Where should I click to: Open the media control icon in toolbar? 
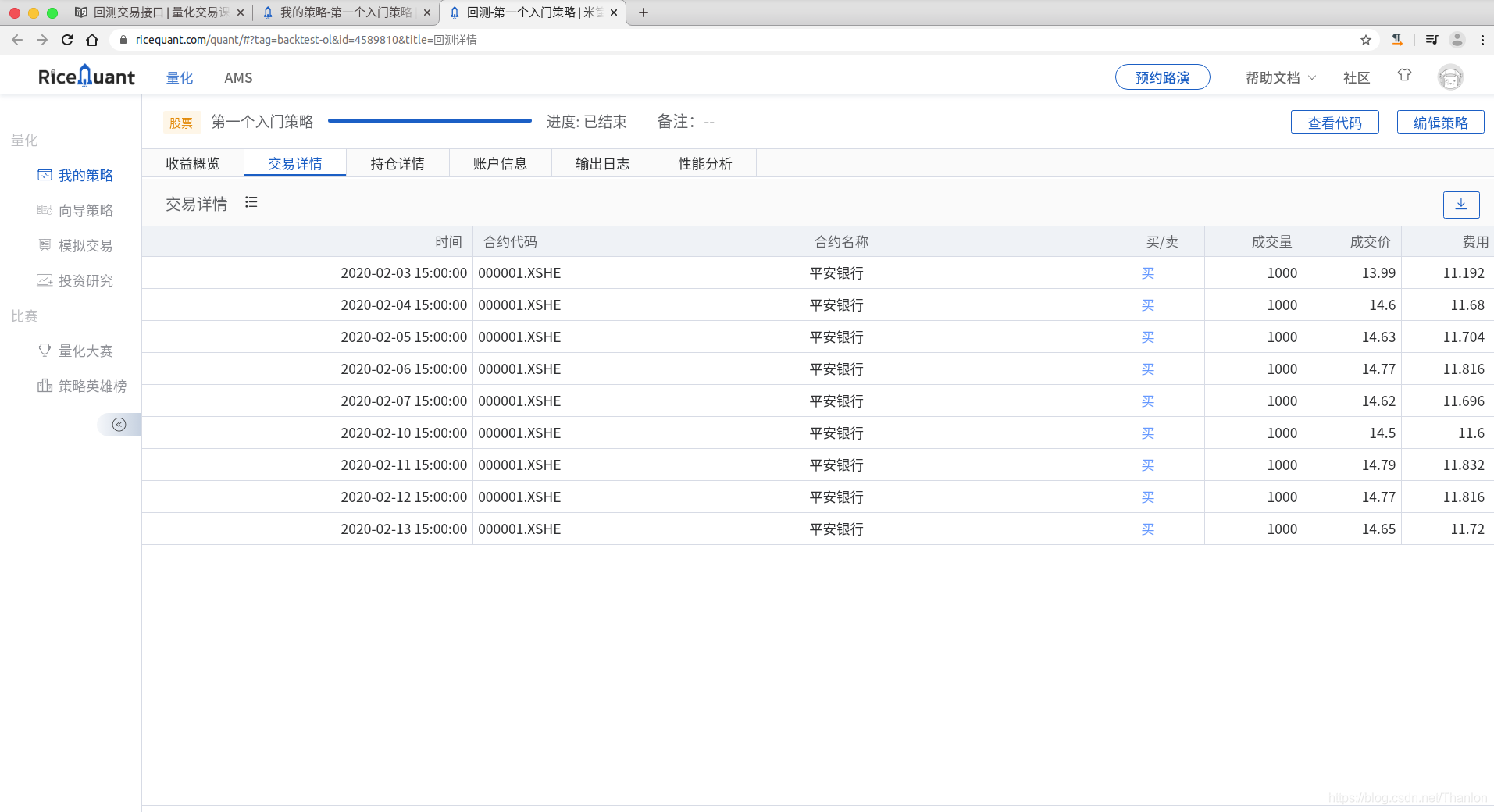1432,40
